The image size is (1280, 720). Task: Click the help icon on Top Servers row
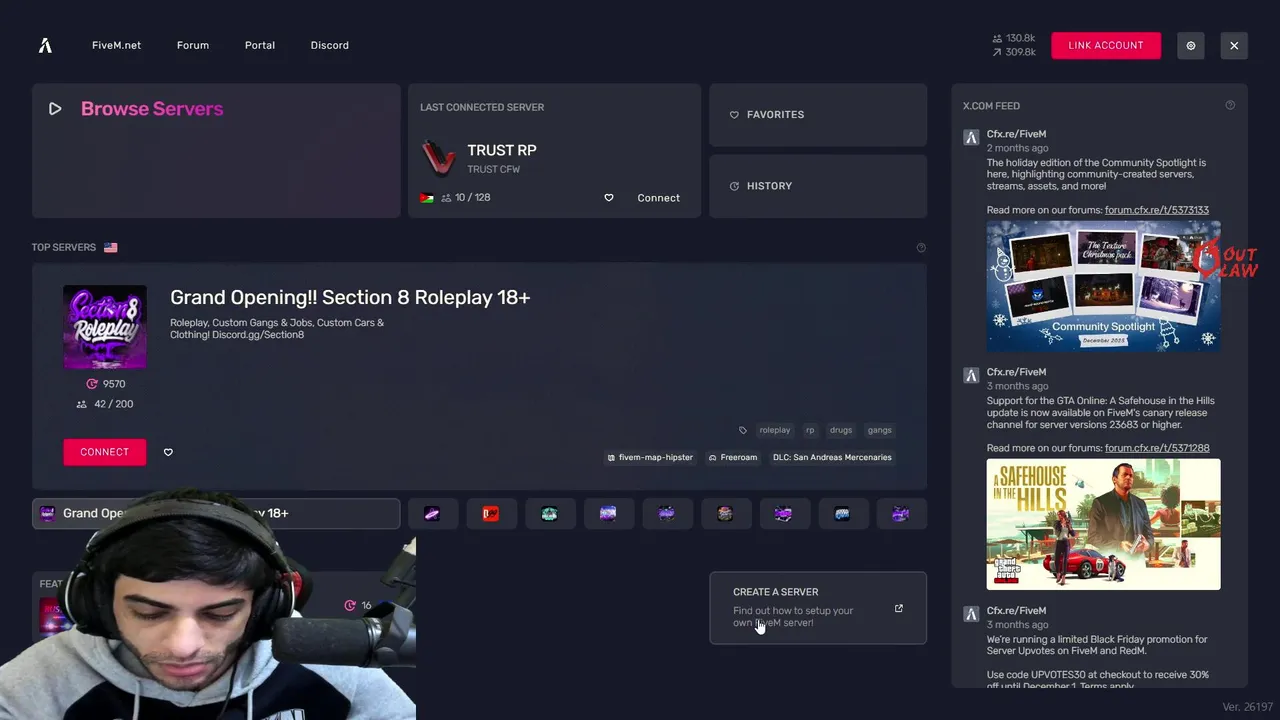(921, 247)
